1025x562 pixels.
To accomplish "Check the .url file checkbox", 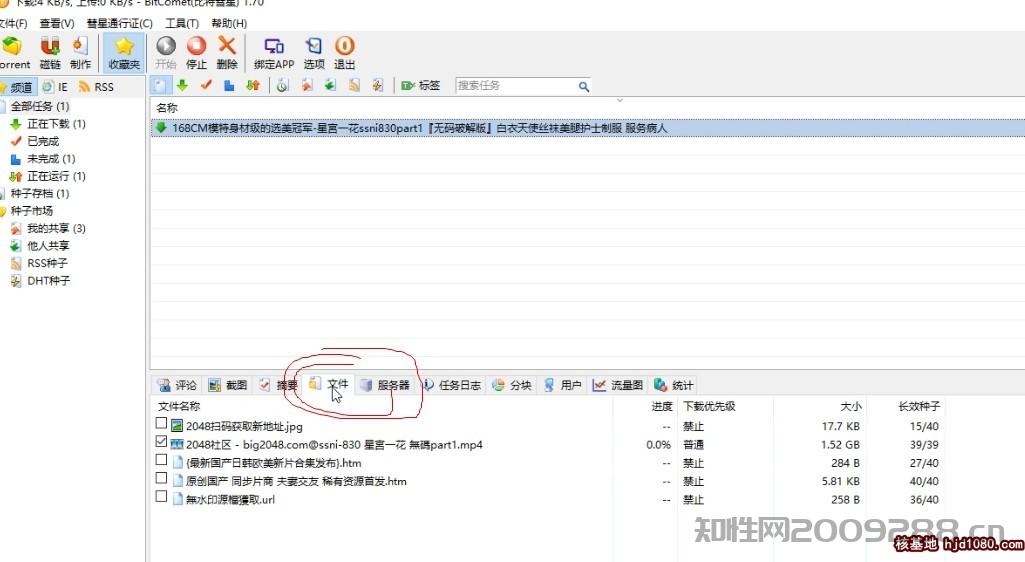I will pyautogui.click(x=161, y=497).
